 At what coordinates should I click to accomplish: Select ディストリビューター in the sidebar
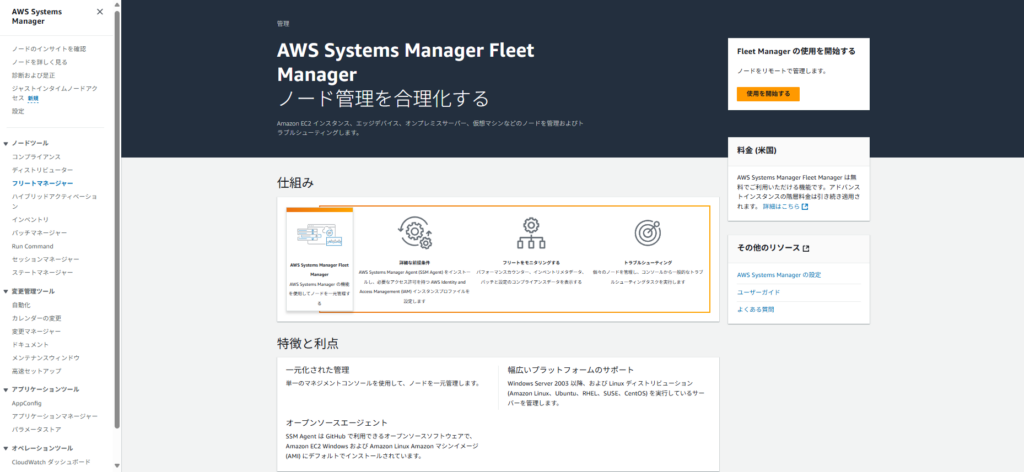pos(42,170)
